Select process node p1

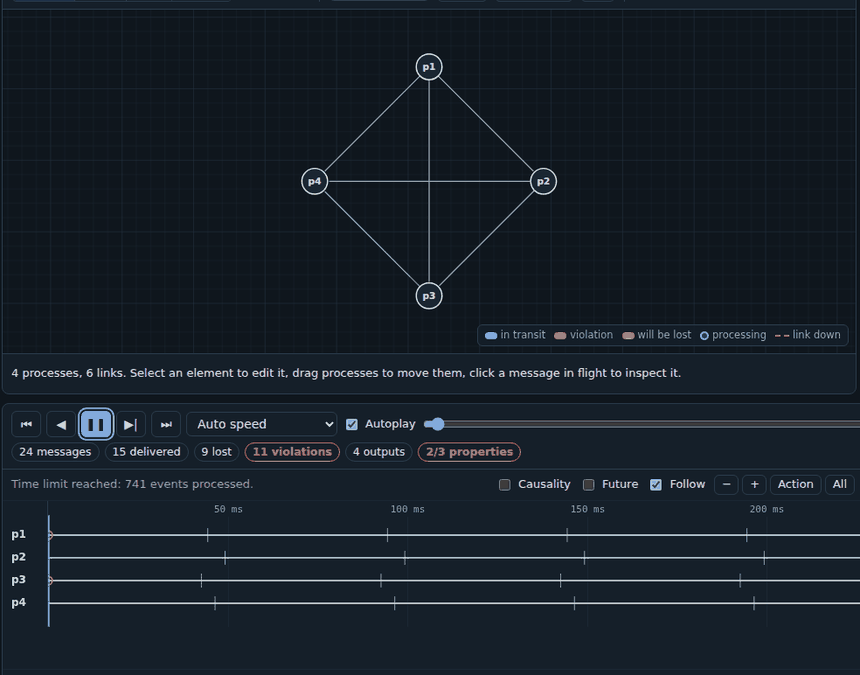coord(429,67)
